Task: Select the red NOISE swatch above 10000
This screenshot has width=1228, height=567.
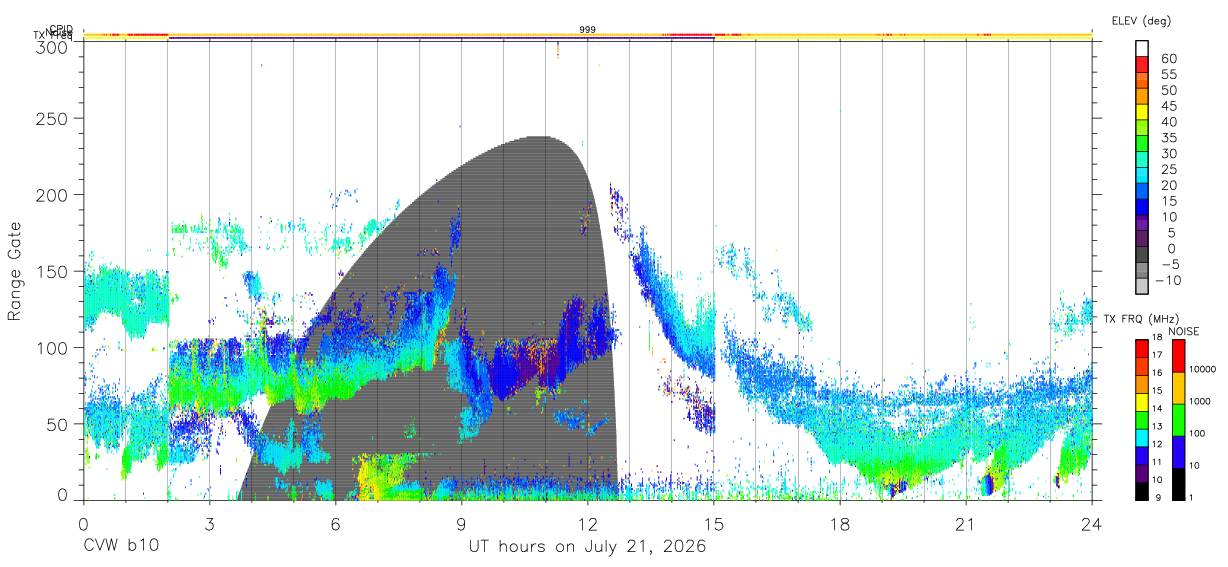Action: 1178,355
